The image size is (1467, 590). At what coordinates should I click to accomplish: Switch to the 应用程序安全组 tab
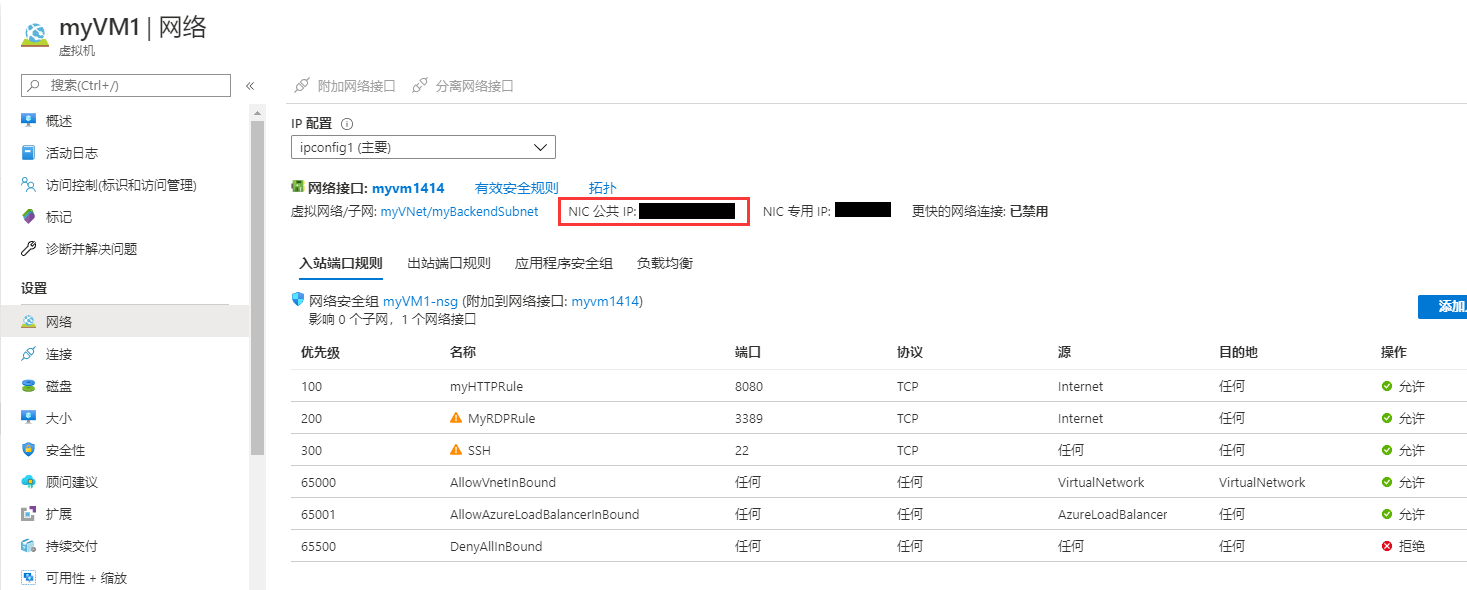click(x=564, y=263)
